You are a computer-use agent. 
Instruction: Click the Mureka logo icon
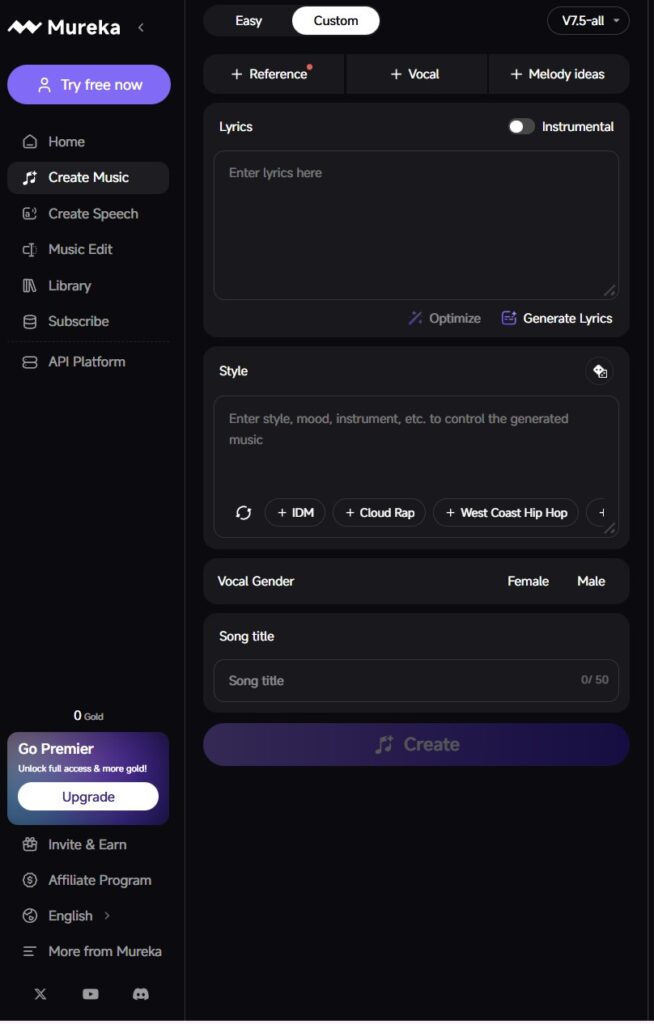coord(25,28)
